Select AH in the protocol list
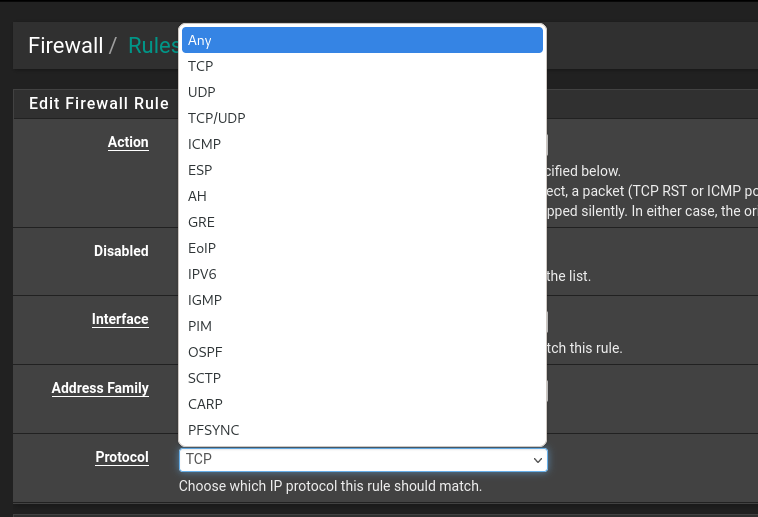 [x=362, y=196]
